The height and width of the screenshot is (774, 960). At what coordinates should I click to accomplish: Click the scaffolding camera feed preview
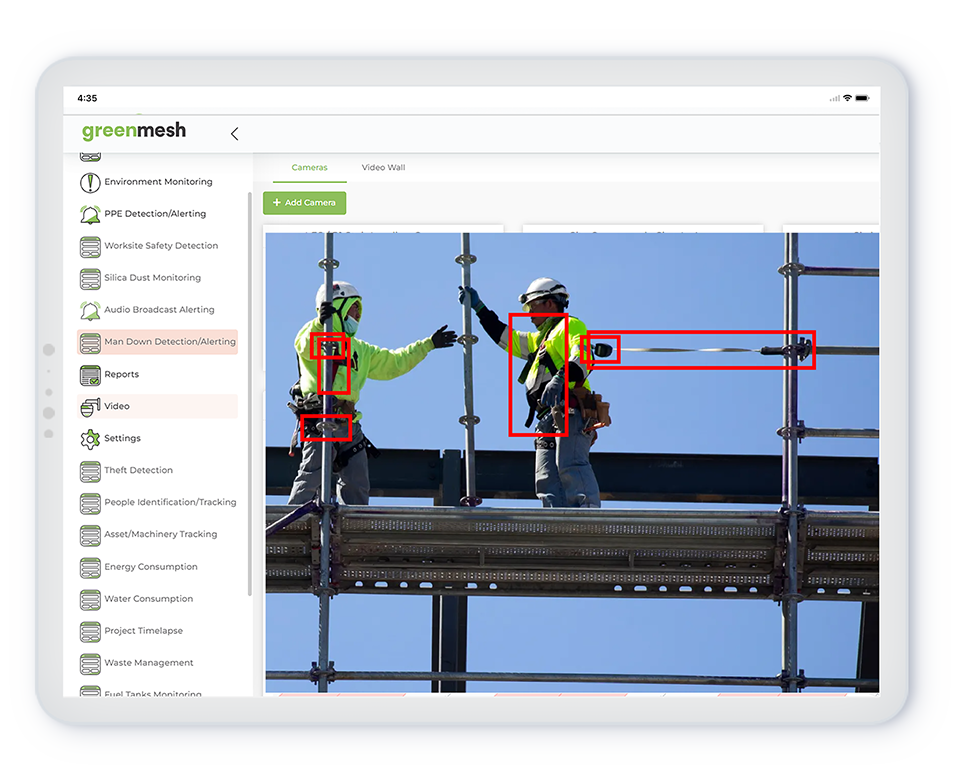(x=570, y=460)
